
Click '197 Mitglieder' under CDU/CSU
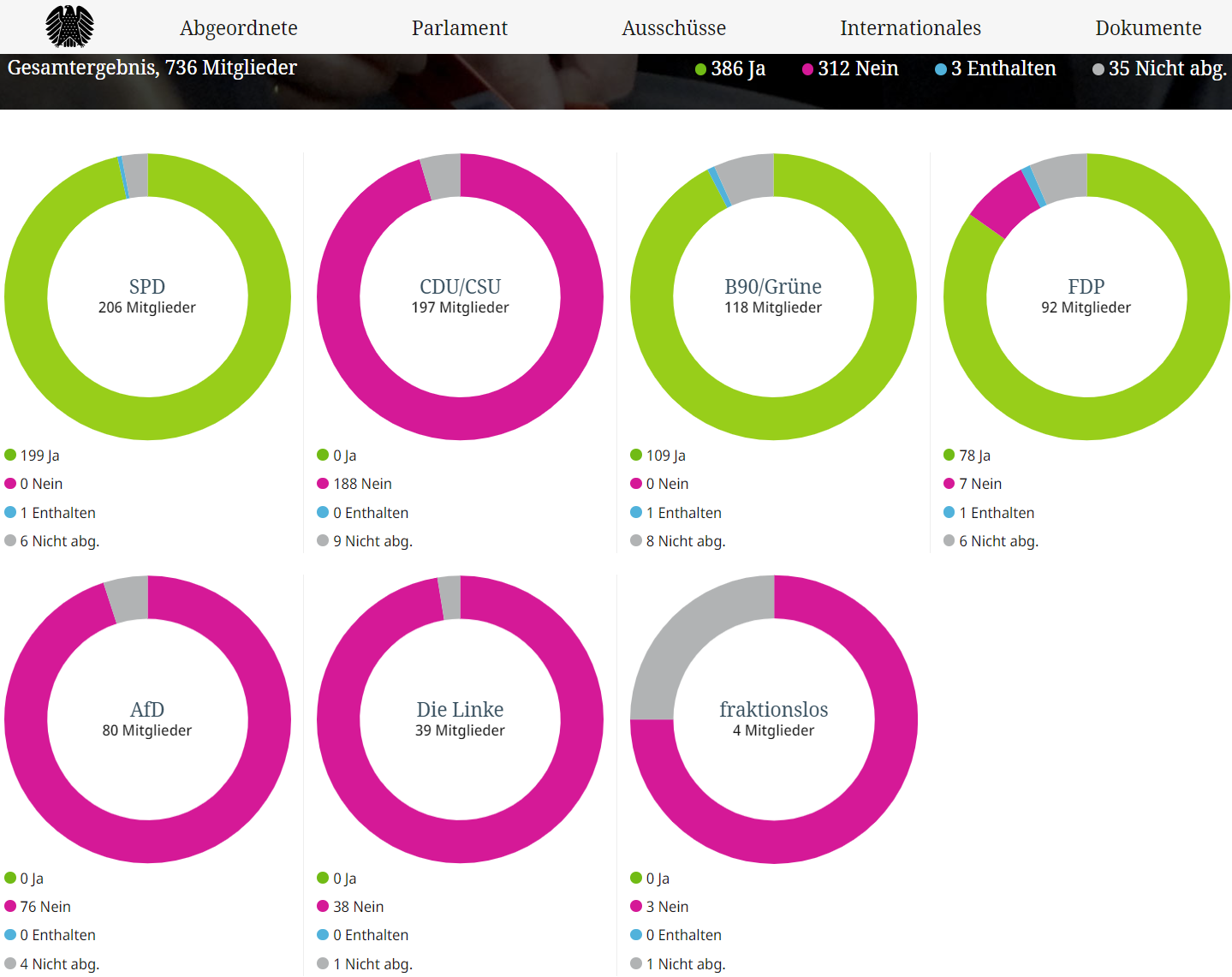(461, 307)
